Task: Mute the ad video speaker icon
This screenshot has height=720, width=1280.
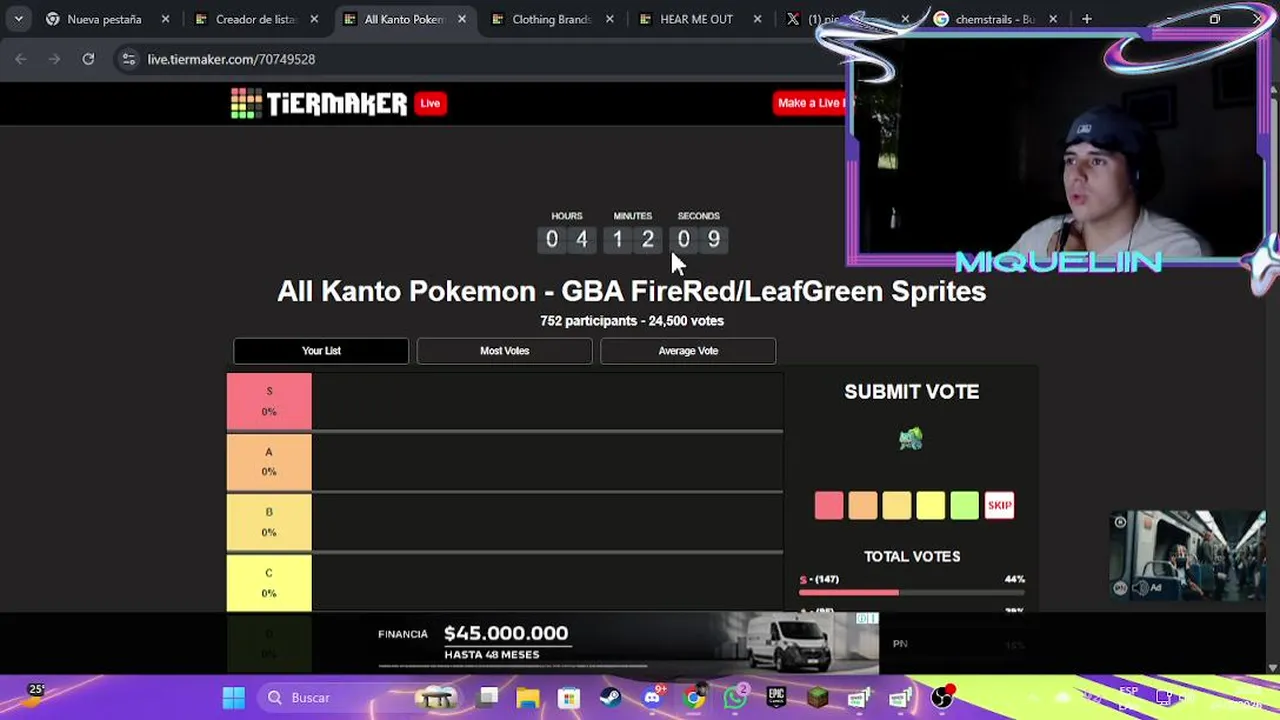Action: (x=1140, y=589)
